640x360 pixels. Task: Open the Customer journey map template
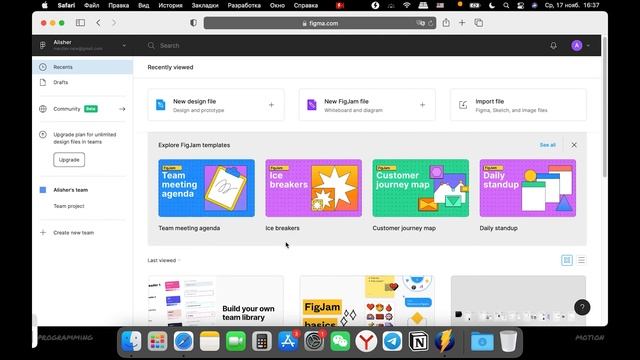(x=421, y=188)
